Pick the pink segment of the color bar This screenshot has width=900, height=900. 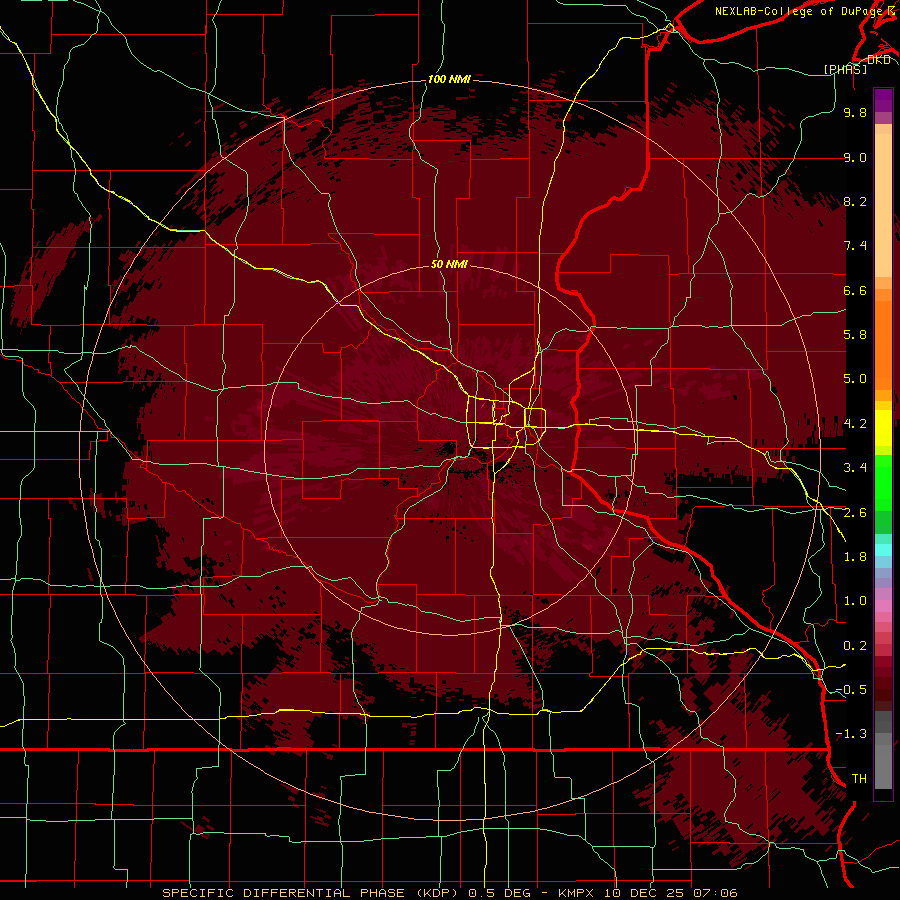pyautogui.click(x=883, y=606)
